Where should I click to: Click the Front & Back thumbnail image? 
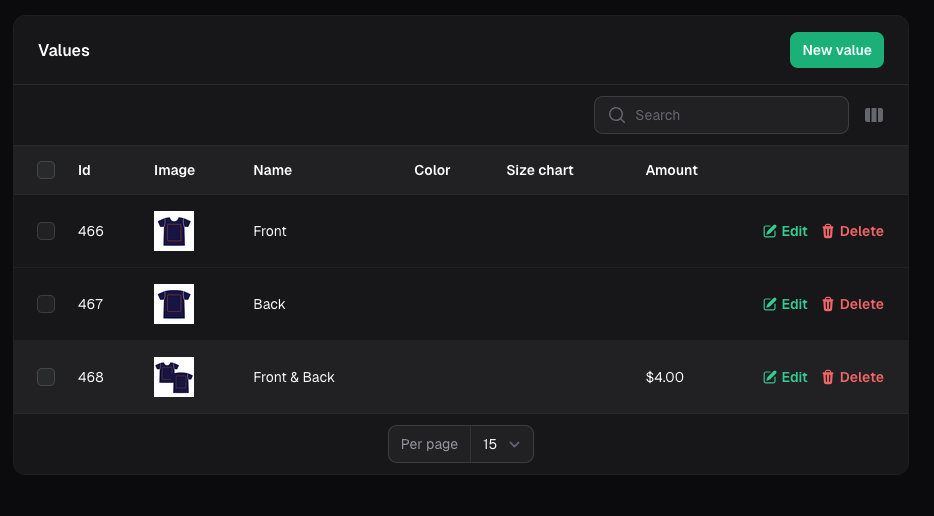click(174, 377)
